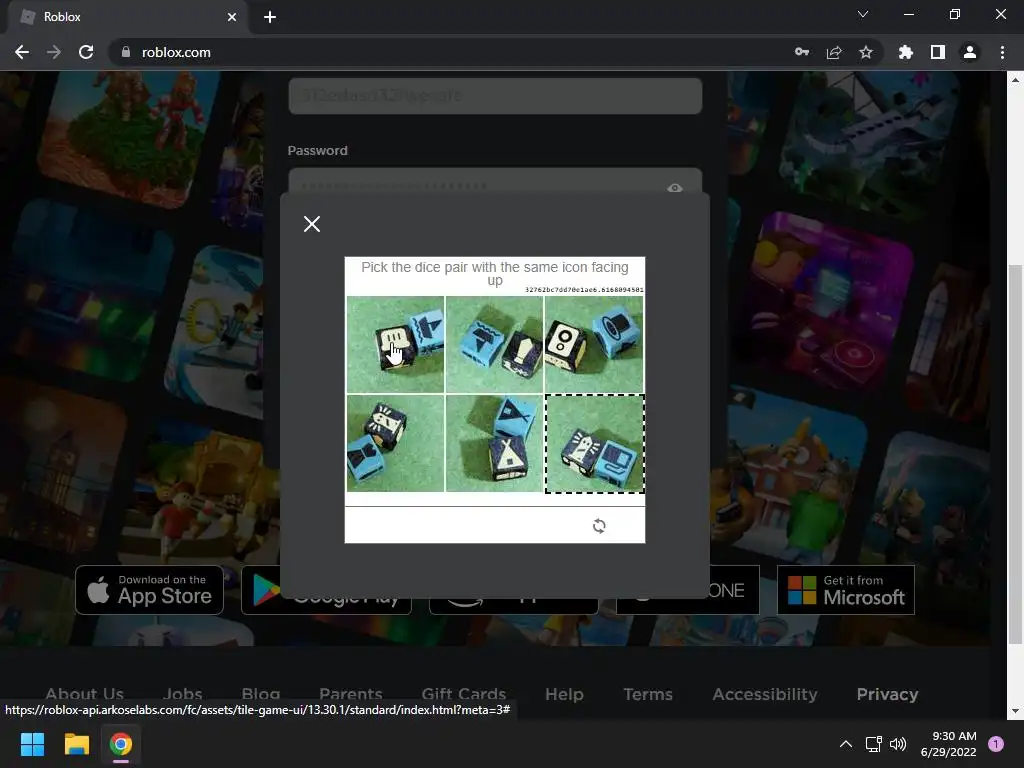Screen dimensions: 1024x768
Task: Click Chrome icon in taskbar
Action: click(121, 744)
